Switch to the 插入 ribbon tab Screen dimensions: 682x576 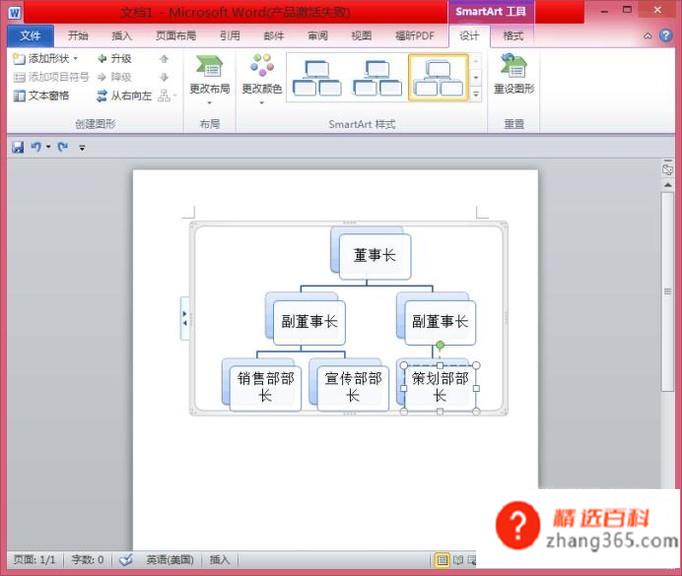[121, 36]
